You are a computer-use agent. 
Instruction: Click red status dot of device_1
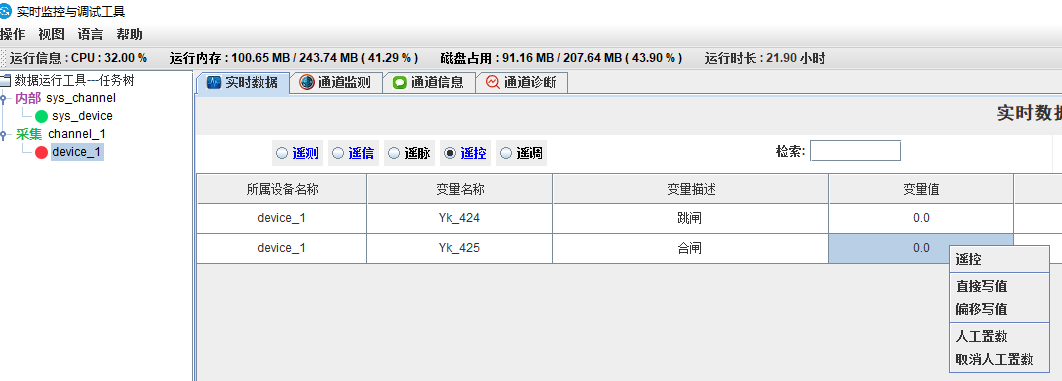click(42, 152)
